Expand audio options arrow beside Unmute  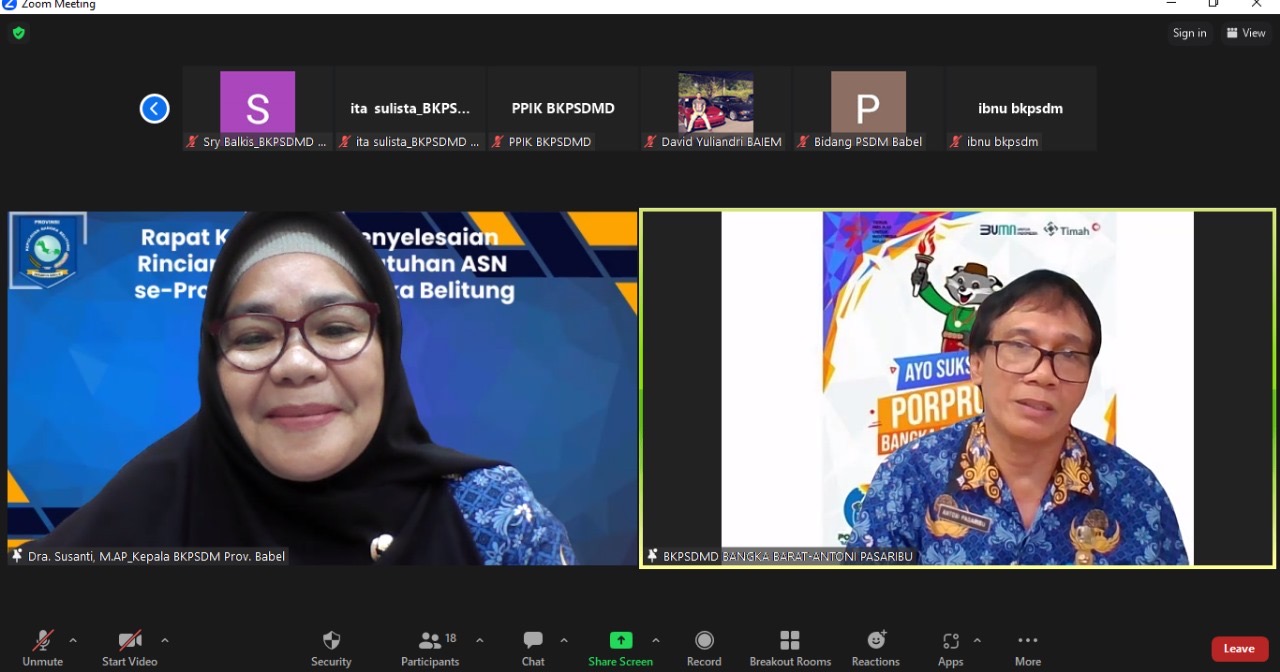point(73,640)
